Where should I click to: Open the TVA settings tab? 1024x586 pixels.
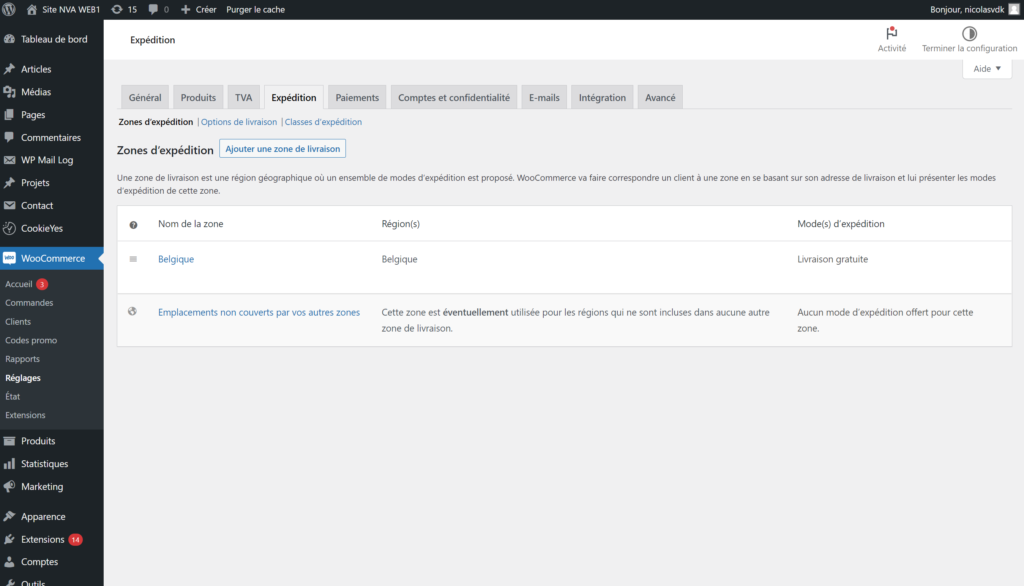(x=244, y=97)
